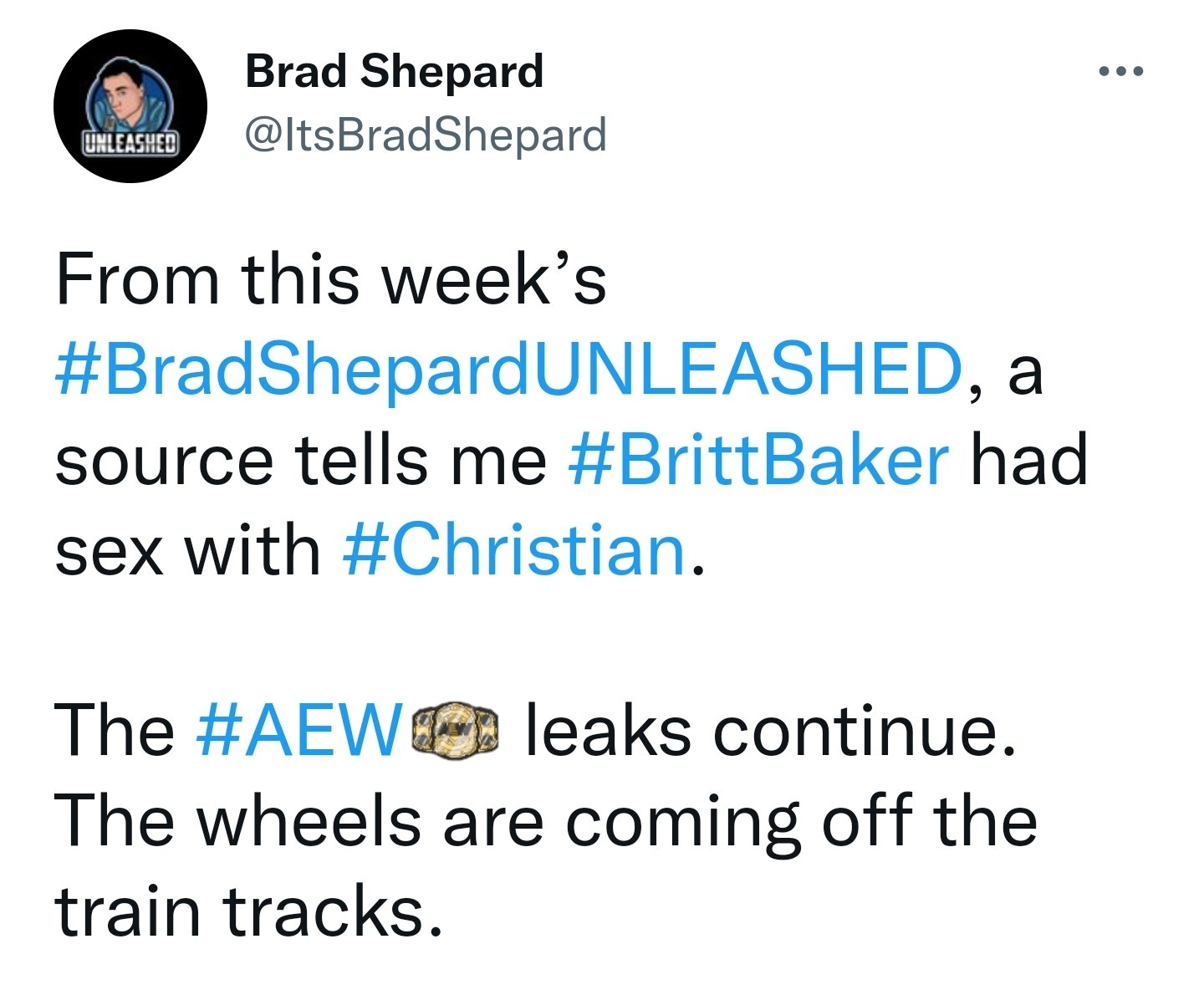Viewport: 1204px width, 990px height.
Task: Click the AEW championship belt emoji
Action: click(x=457, y=729)
